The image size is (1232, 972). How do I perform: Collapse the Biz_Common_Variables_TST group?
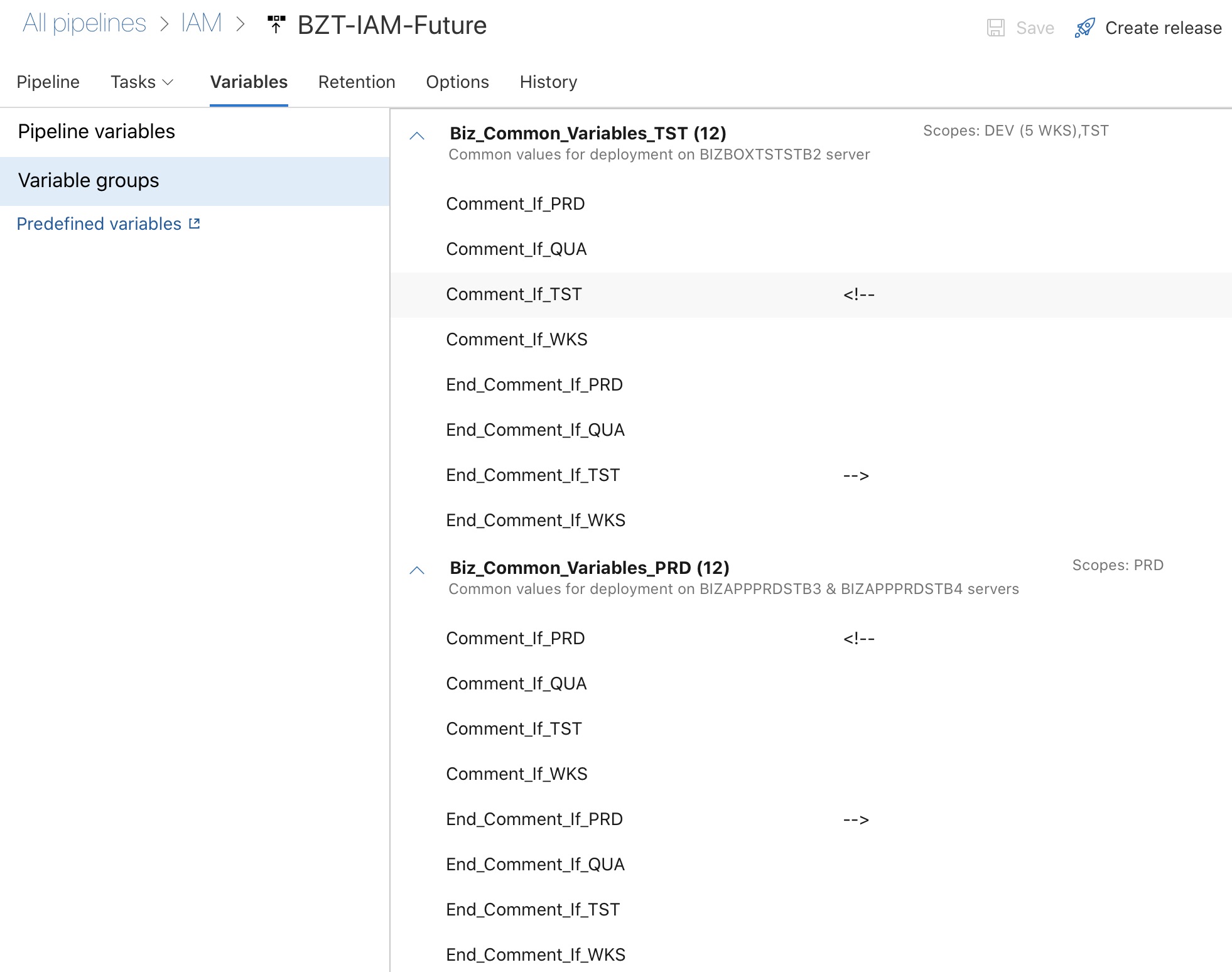[x=417, y=136]
